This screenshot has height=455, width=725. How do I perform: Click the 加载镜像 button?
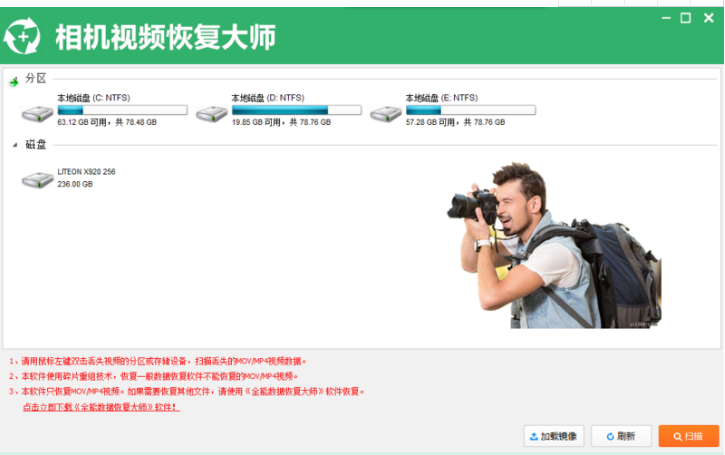tap(553, 436)
